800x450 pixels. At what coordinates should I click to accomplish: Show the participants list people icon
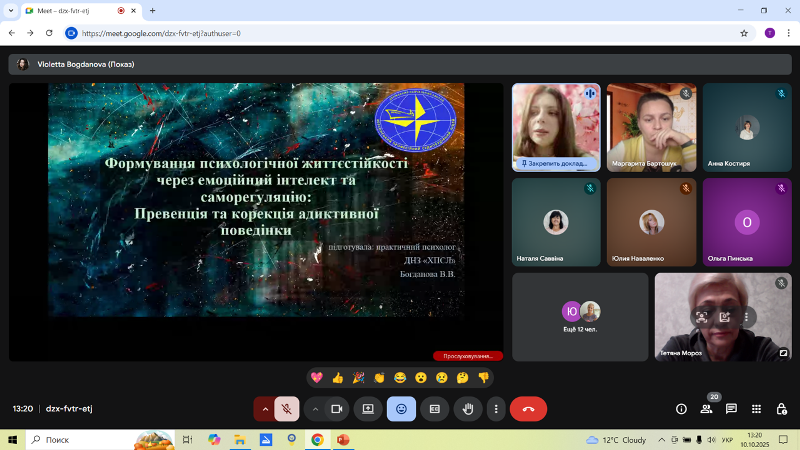[706, 409]
